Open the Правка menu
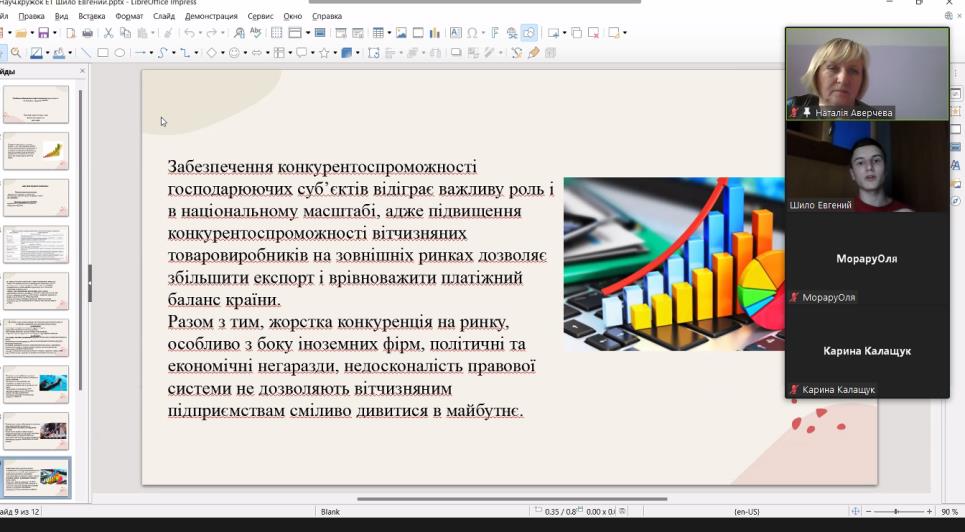The image size is (965, 532). (31, 16)
